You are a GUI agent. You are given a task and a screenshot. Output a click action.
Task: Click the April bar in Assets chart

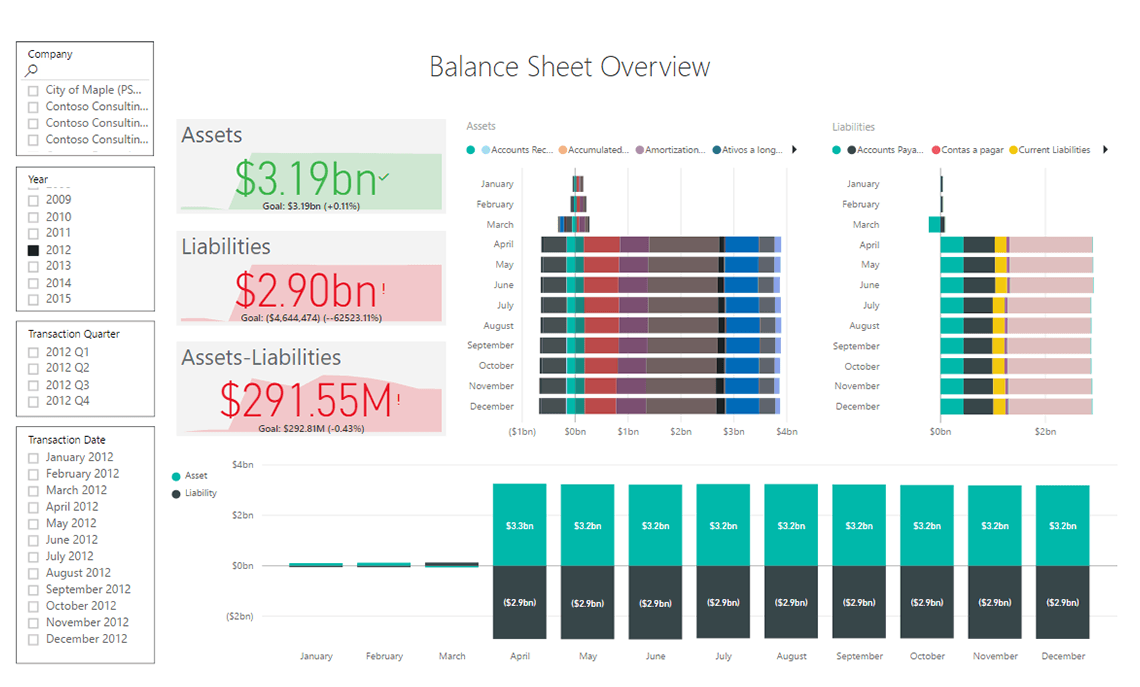[x=661, y=245]
